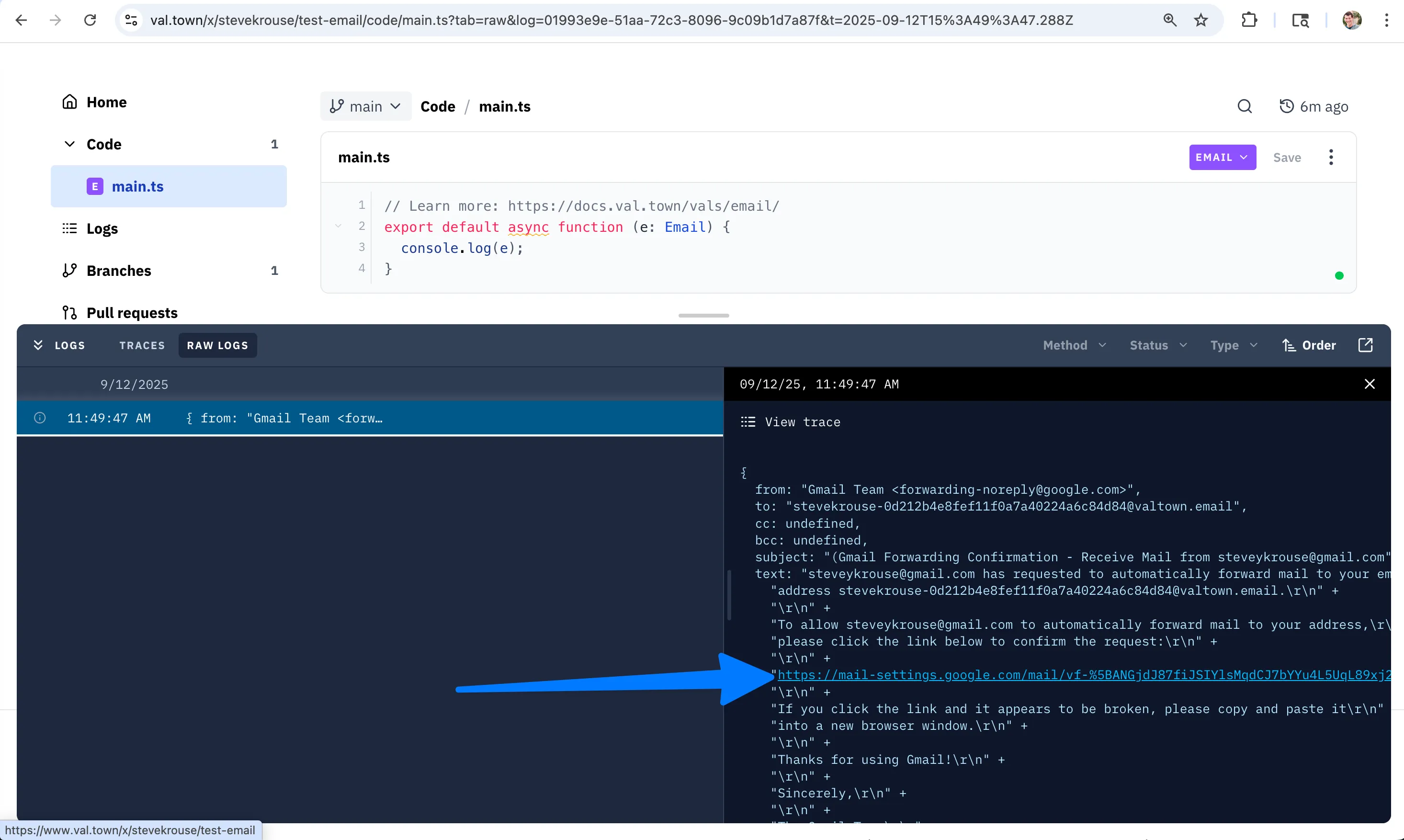Open the EMAIL trigger type dropdown

[1222, 158]
